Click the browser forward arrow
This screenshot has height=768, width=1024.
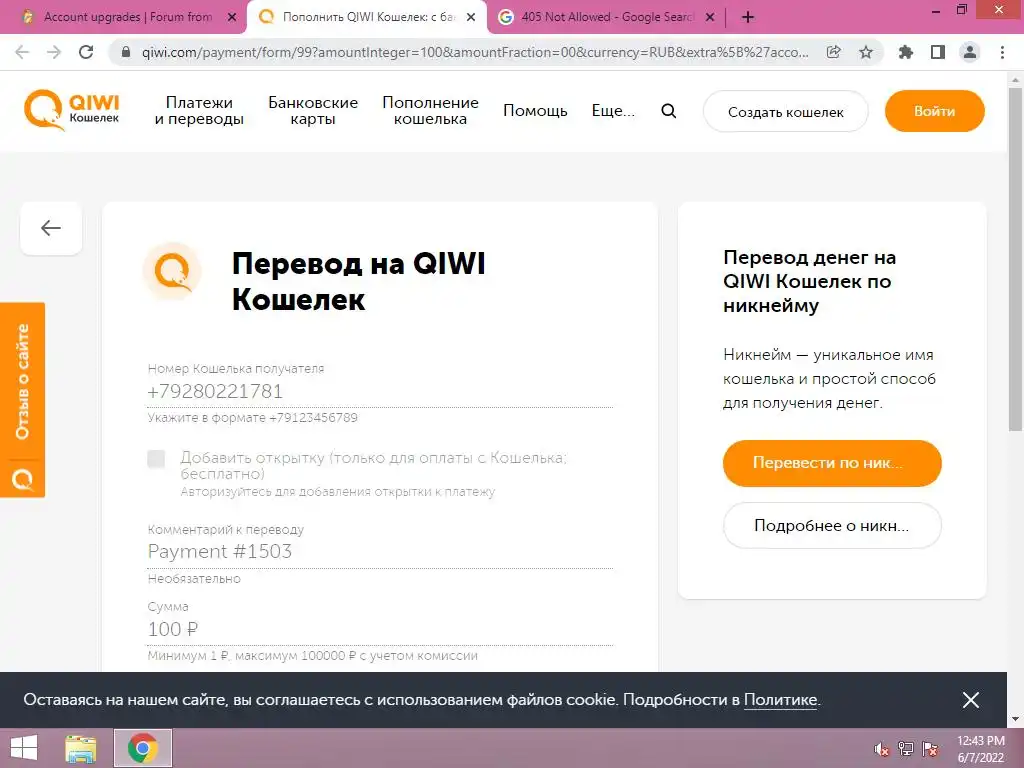[x=54, y=52]
